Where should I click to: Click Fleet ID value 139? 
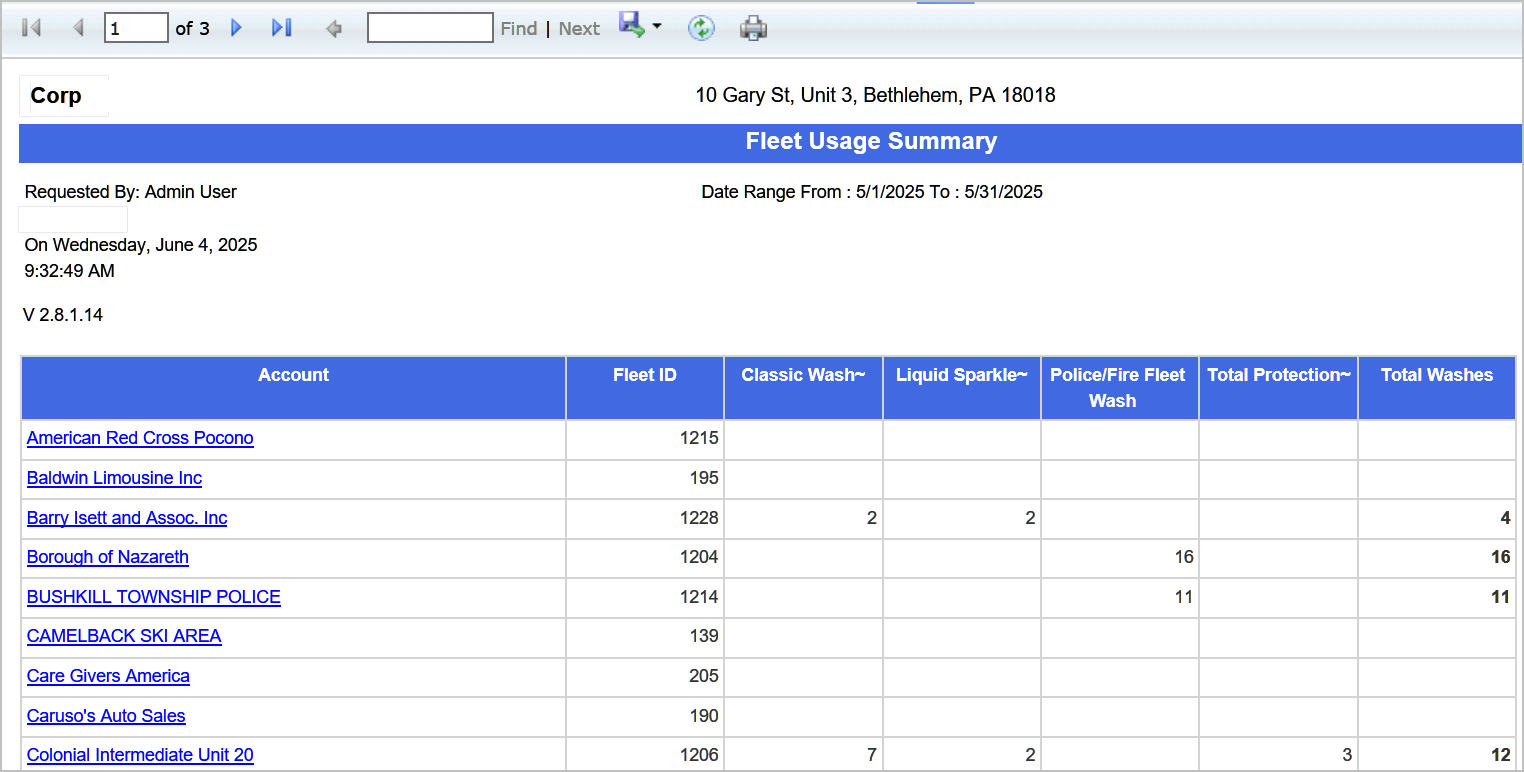[704, 636]
